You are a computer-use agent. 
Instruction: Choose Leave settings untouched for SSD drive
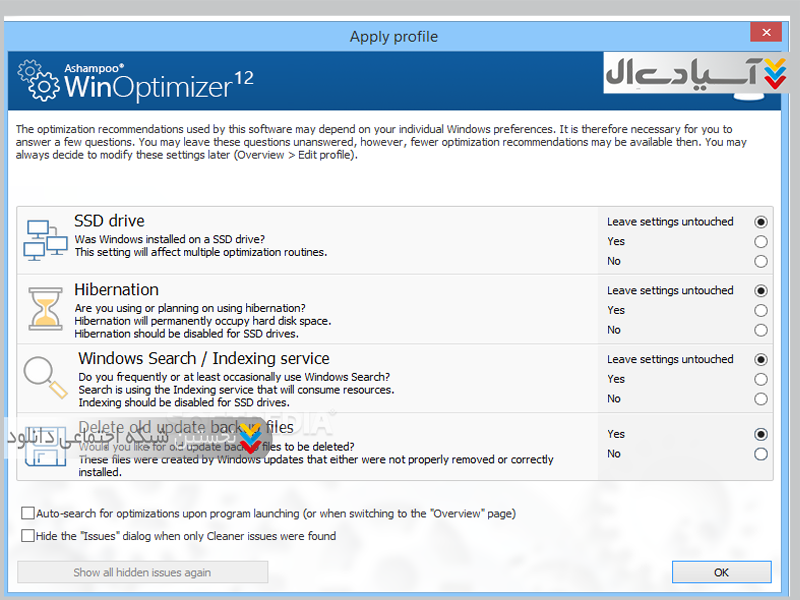(x=761, y=221)
